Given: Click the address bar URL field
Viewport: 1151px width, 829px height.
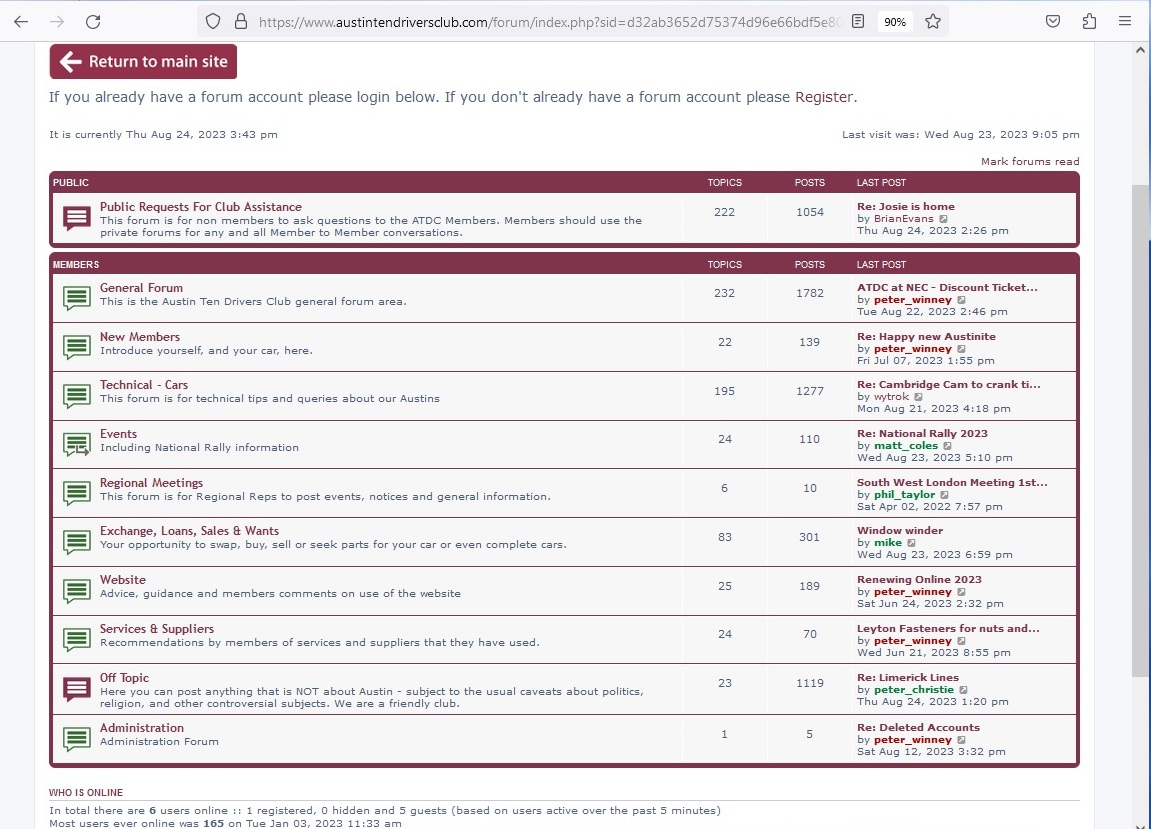Looking at the screenshot, I should coord(540,21).
